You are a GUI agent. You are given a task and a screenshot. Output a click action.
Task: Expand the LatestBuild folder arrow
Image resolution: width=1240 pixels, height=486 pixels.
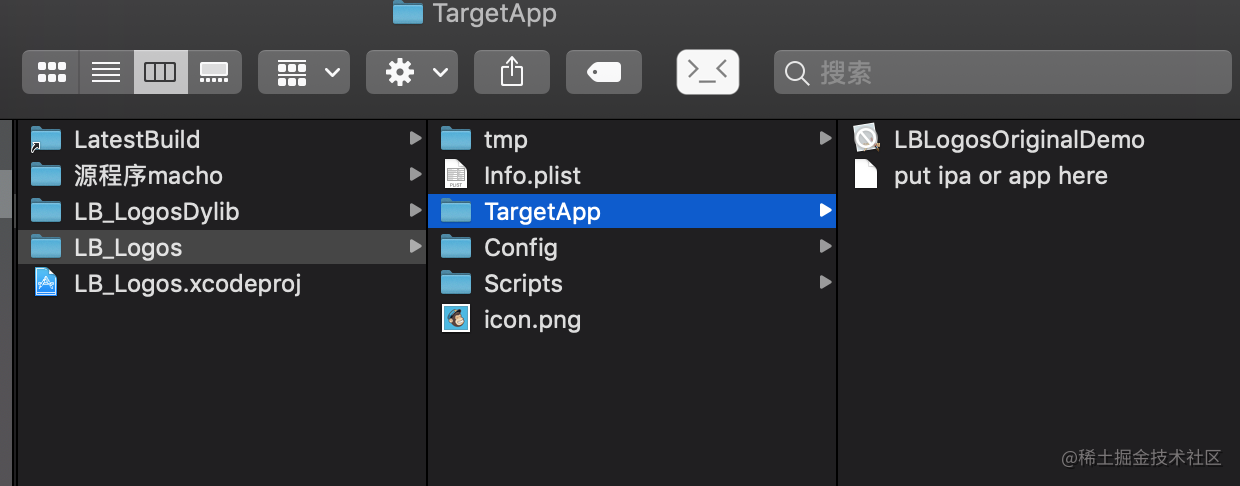tap(415, 139)
